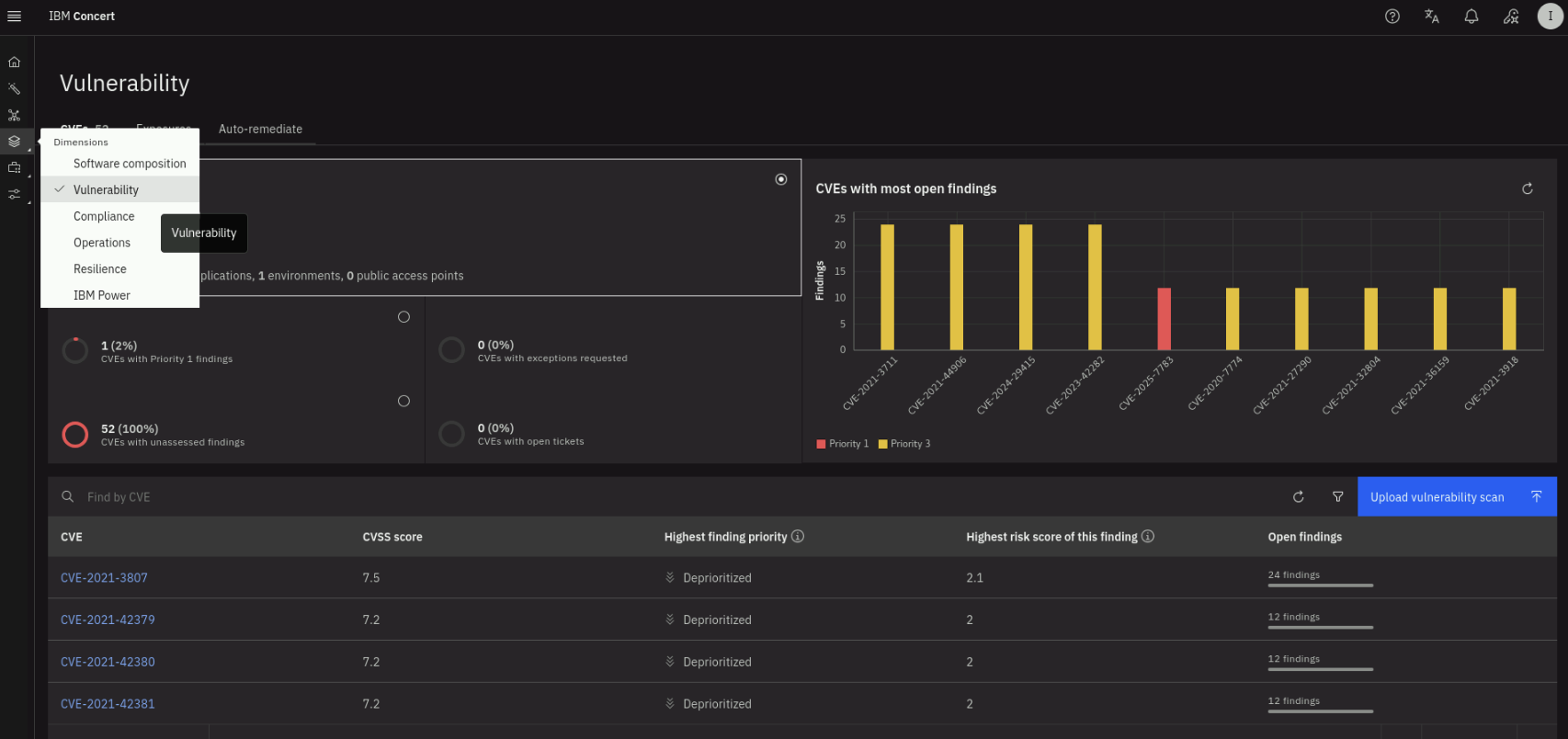Select the Priority 1 findings radio button
Image resolution: width=1568 pixels, height=739 pixels.
pyautogui.click(x=403, y=317)
